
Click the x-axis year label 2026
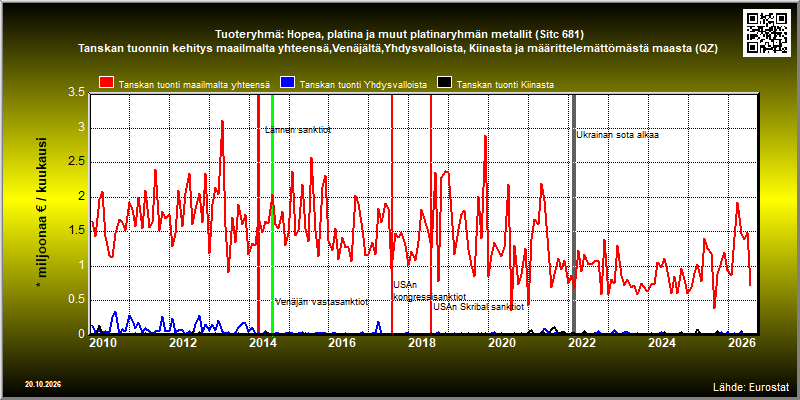point(742,342)
